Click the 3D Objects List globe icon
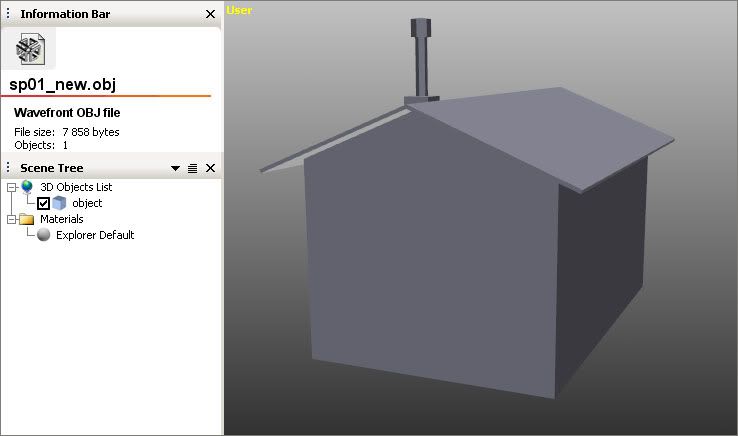This screenshot has width=738, height=436. 26,187
